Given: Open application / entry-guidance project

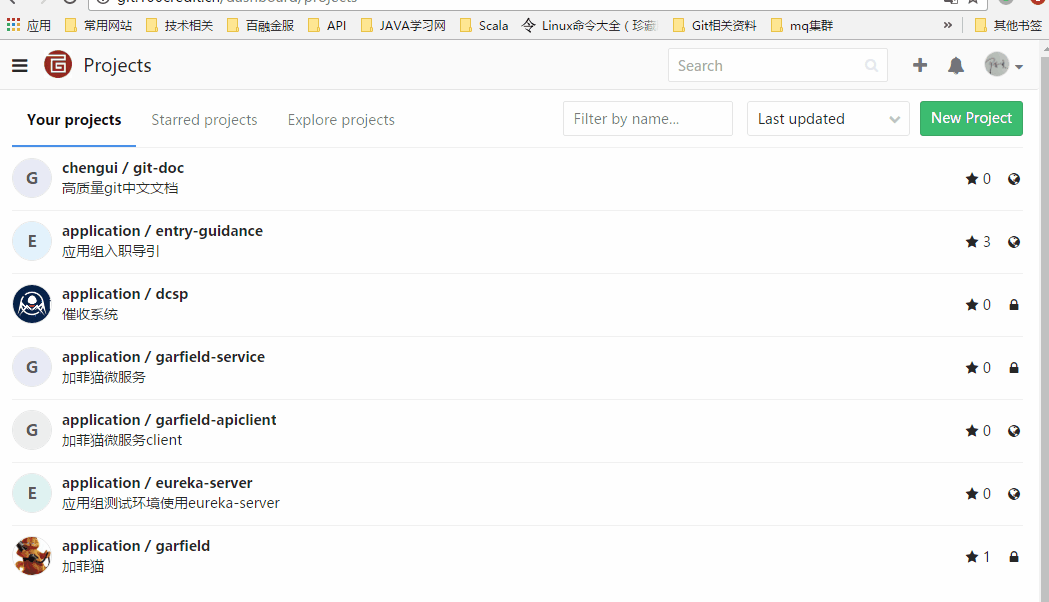Looking at the screenshot, I should click(x=163, y=231).
